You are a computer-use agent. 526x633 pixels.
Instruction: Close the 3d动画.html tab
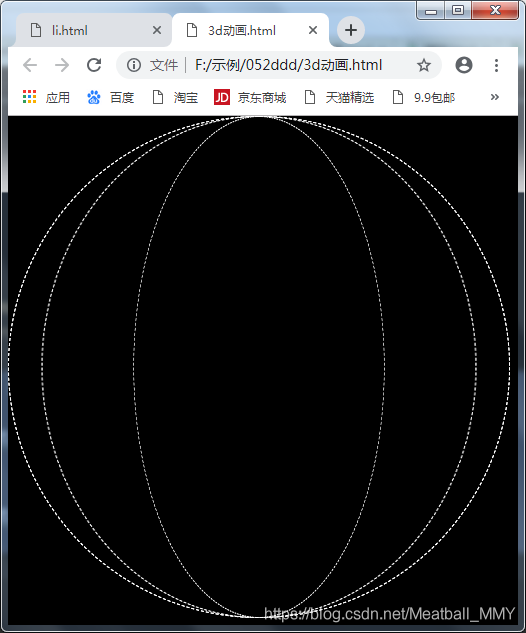pyautogui.click(x=313, y=30)
